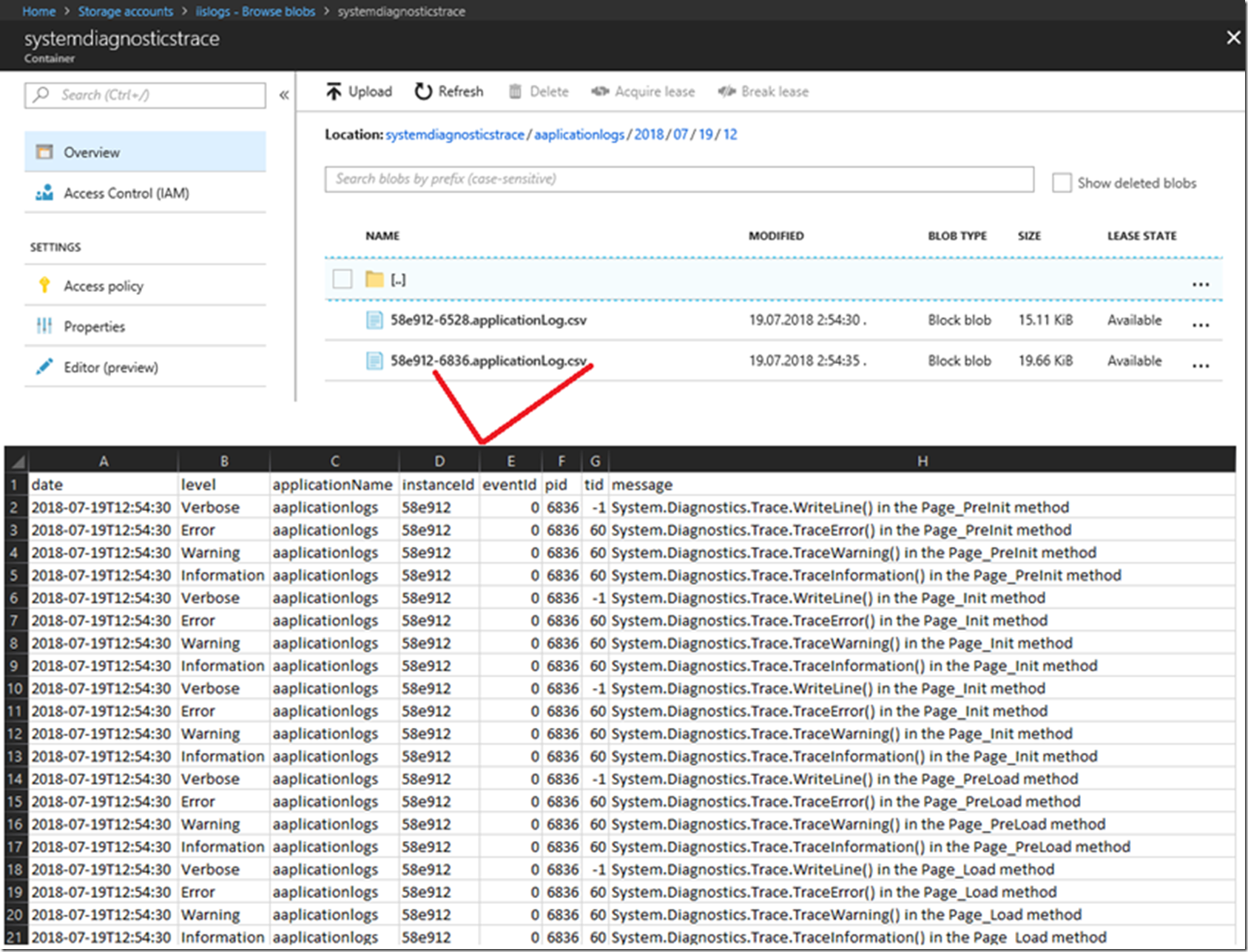Click the Properties sliders icon
This screenshot has height=952, width=1248.
pyautogui.click(x=44, y=325)
